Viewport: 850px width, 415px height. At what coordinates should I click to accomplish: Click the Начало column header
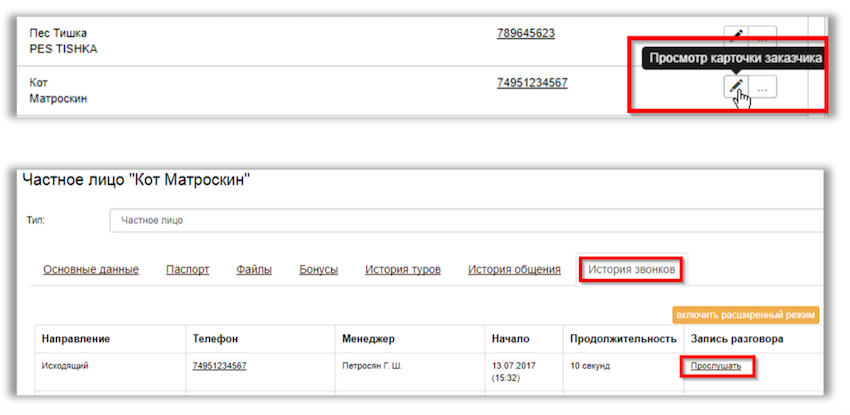coord(510,339)
